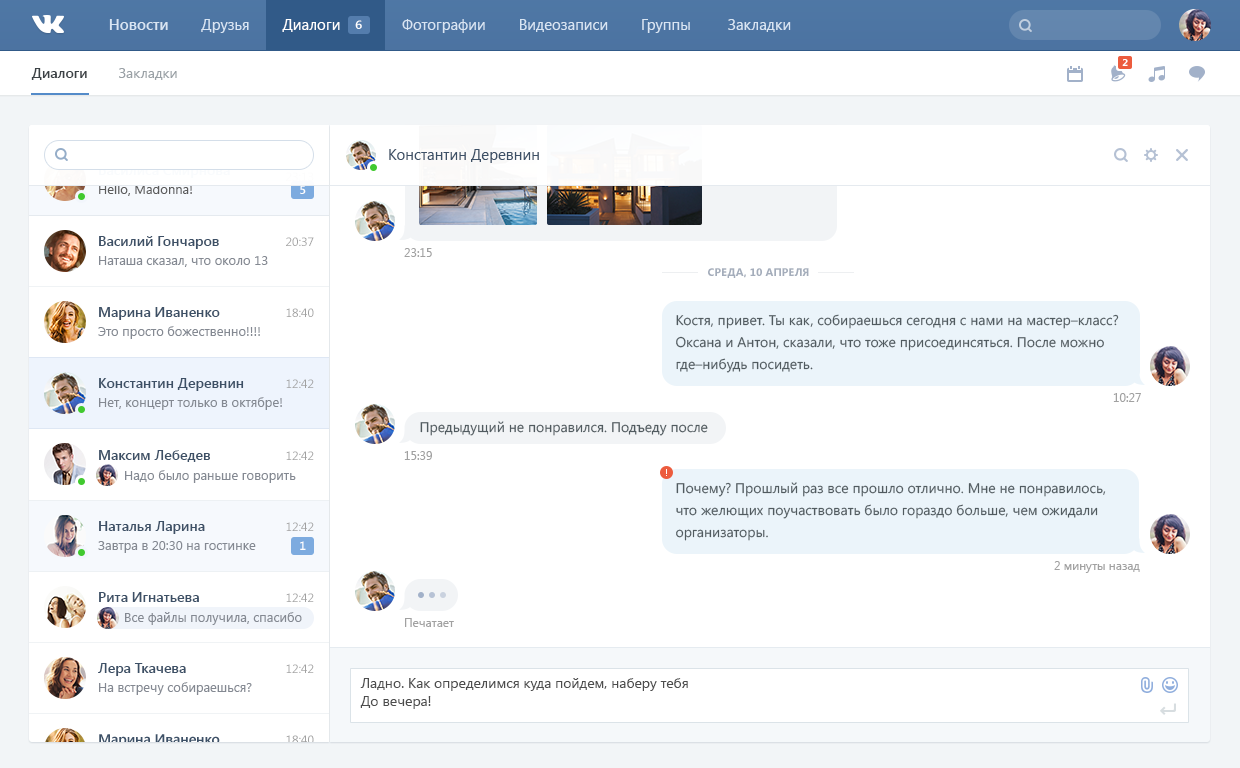Click Василий Гончаров's avatar in dialog list
The width and height of the screenshot is (1240, 768).
tap(65, 251)
